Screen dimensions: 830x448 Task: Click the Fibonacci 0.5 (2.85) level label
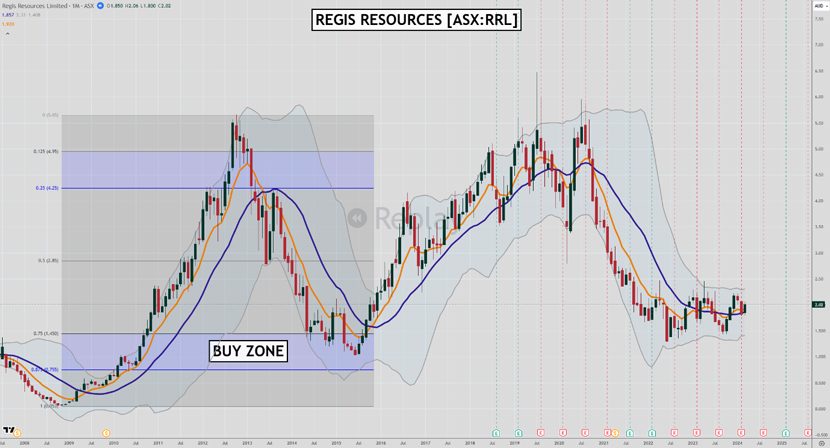[x=48, y=261]
